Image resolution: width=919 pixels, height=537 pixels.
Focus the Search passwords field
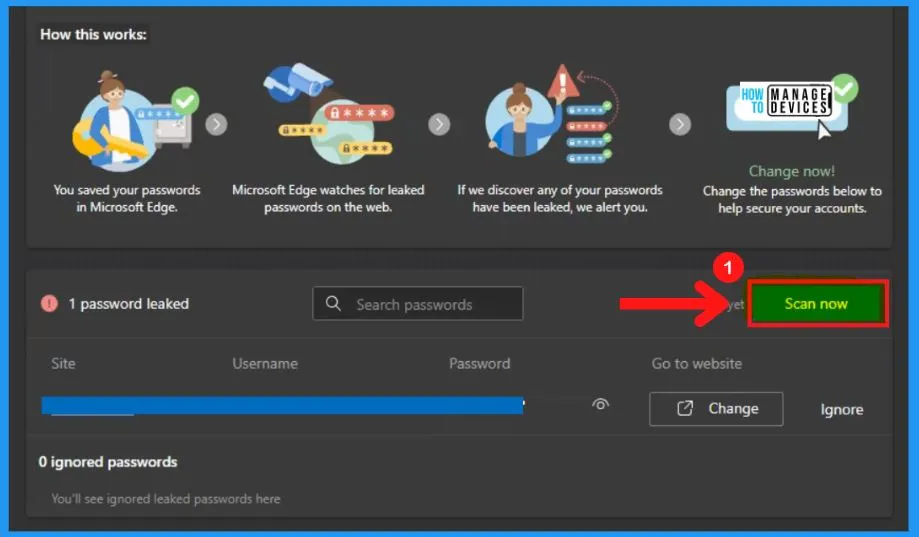click(417, 304)
